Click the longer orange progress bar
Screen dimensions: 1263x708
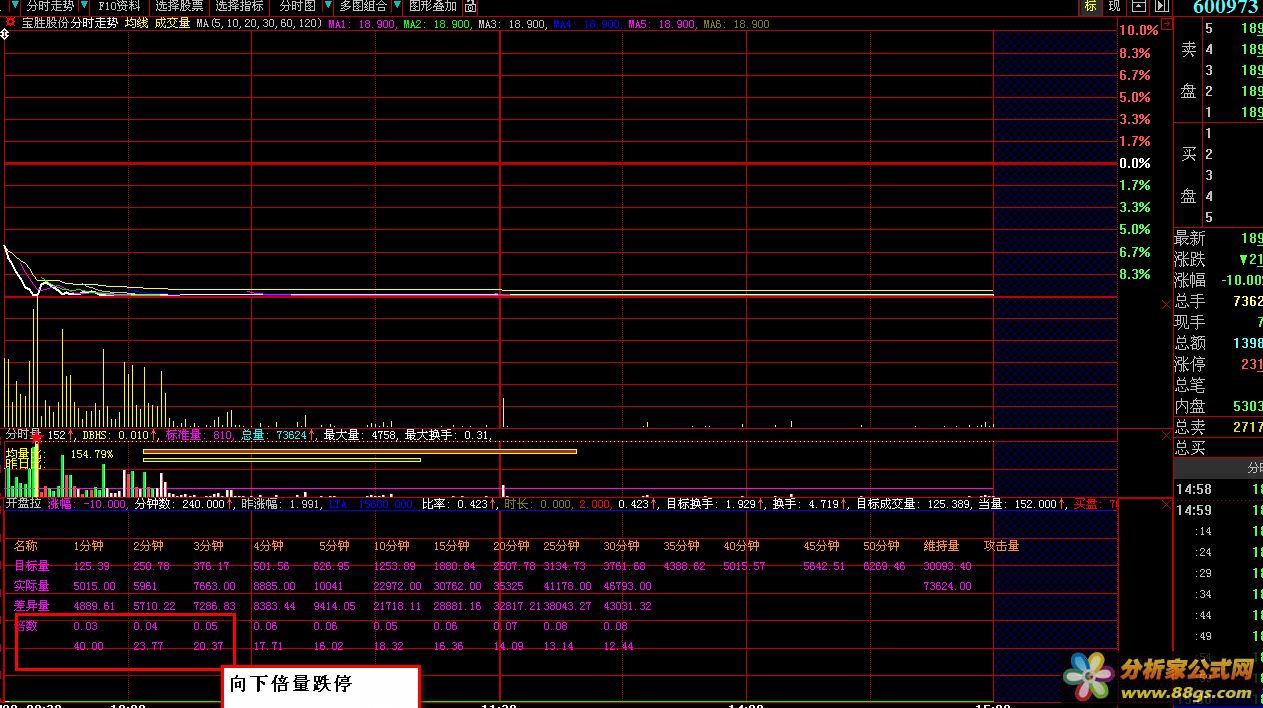pyautogui.click(x=360, y=452)
